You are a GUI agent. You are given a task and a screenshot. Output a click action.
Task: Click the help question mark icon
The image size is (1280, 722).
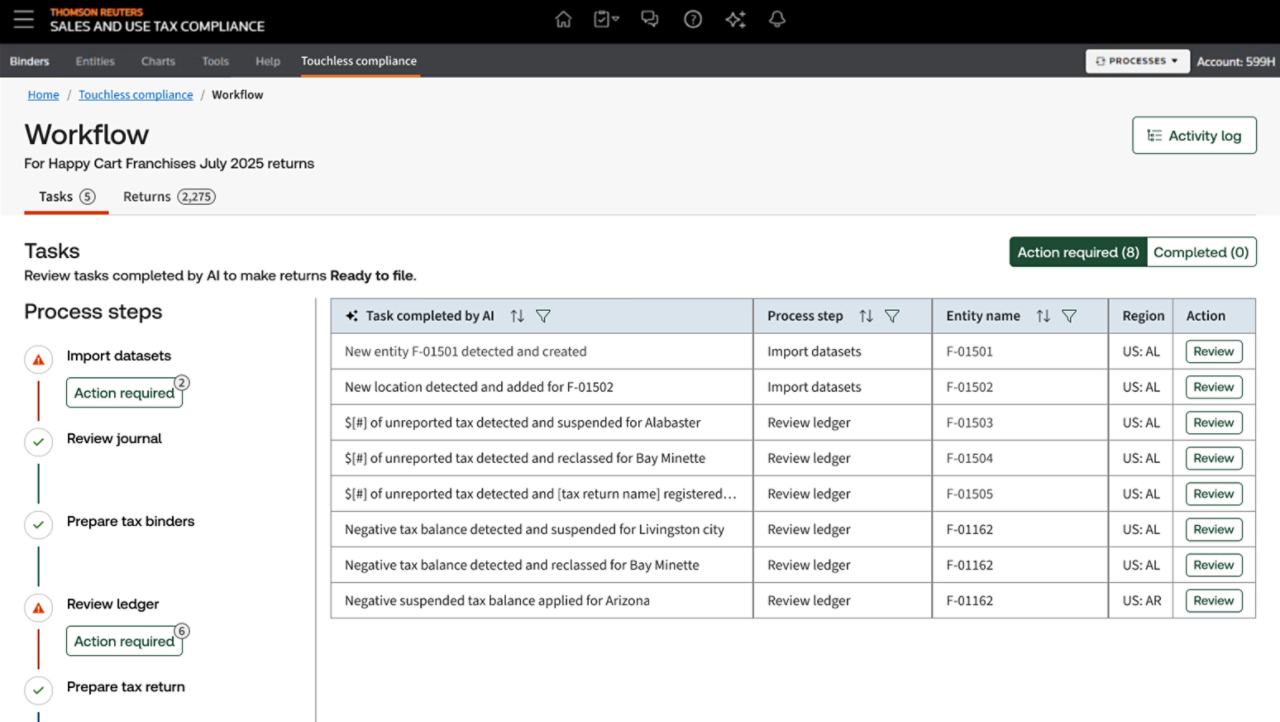(692, 20)
